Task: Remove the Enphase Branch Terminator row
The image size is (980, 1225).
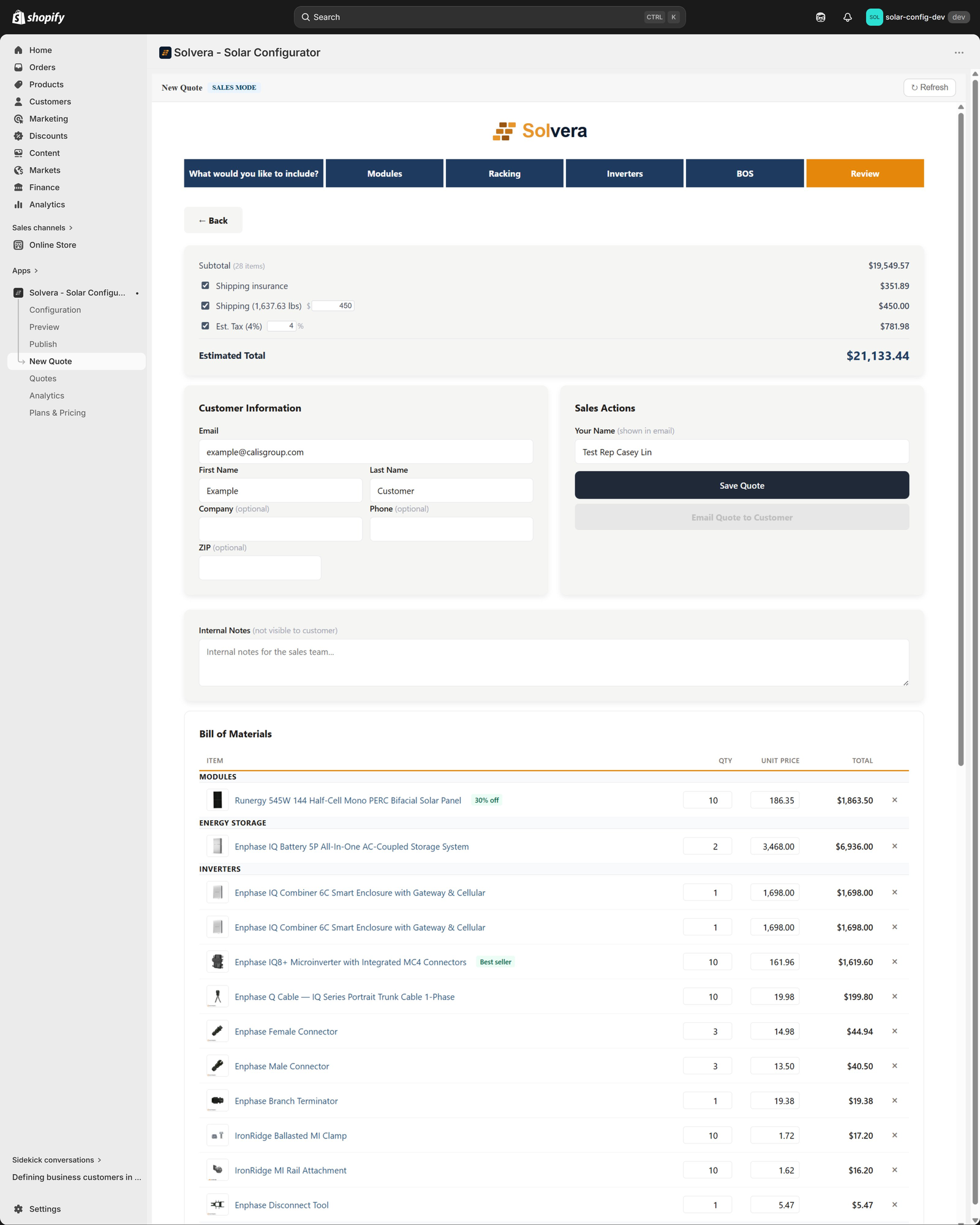Action: (x=895, y=1101)
